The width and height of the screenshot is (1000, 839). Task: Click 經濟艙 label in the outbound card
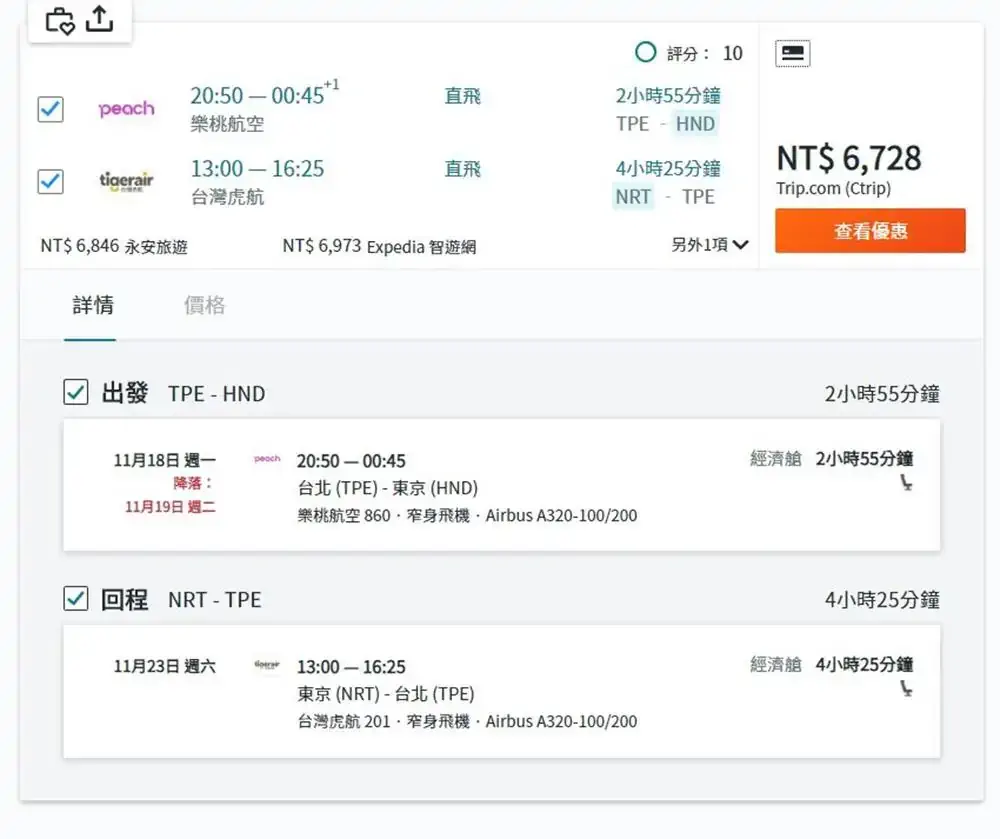[x=776, y=458]
